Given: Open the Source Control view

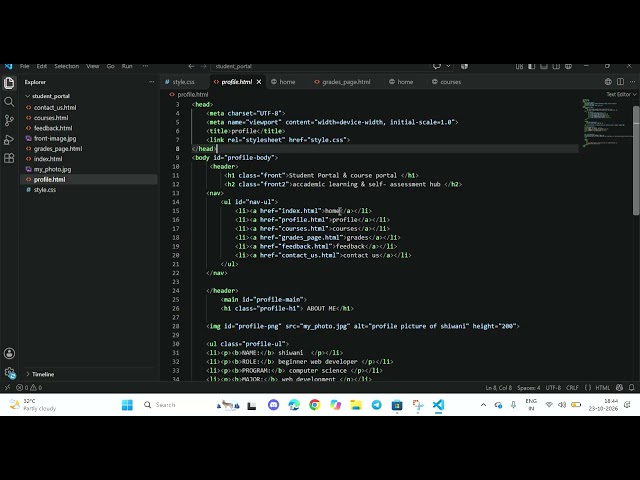Looking at the screenshot, I should click(x=9, y=120).
